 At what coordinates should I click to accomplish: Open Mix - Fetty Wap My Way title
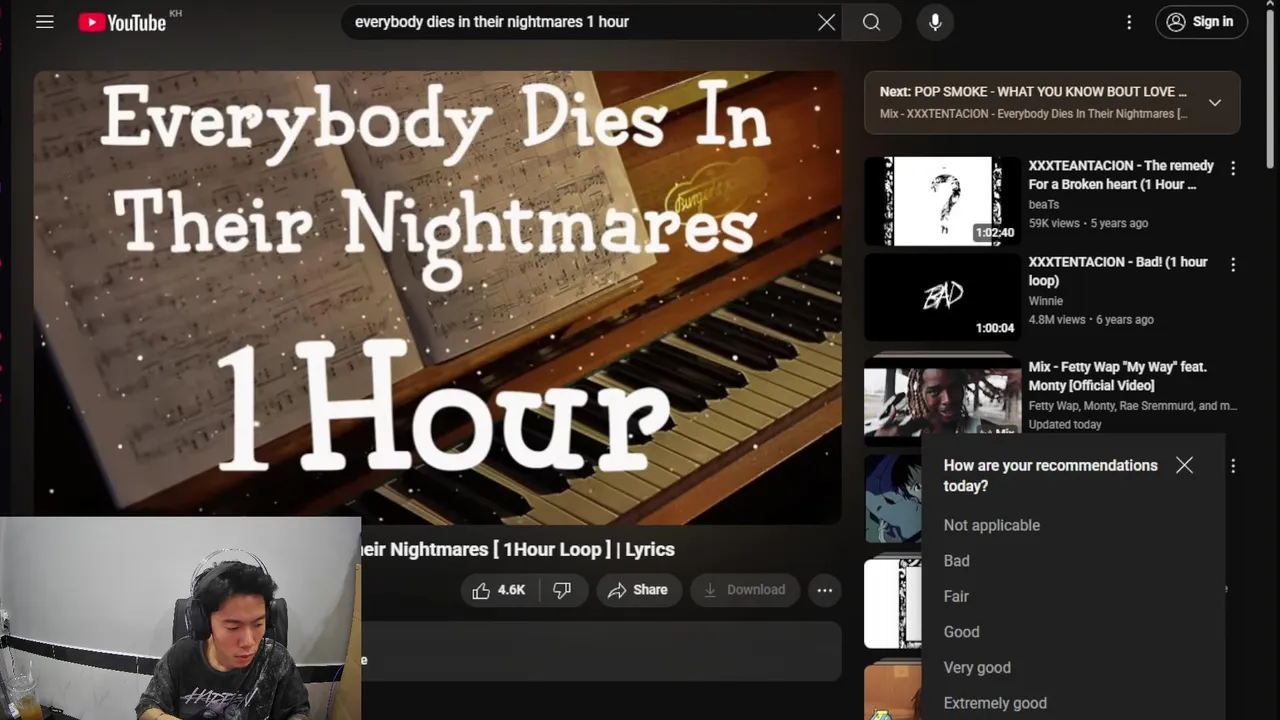coord(1118,376)
